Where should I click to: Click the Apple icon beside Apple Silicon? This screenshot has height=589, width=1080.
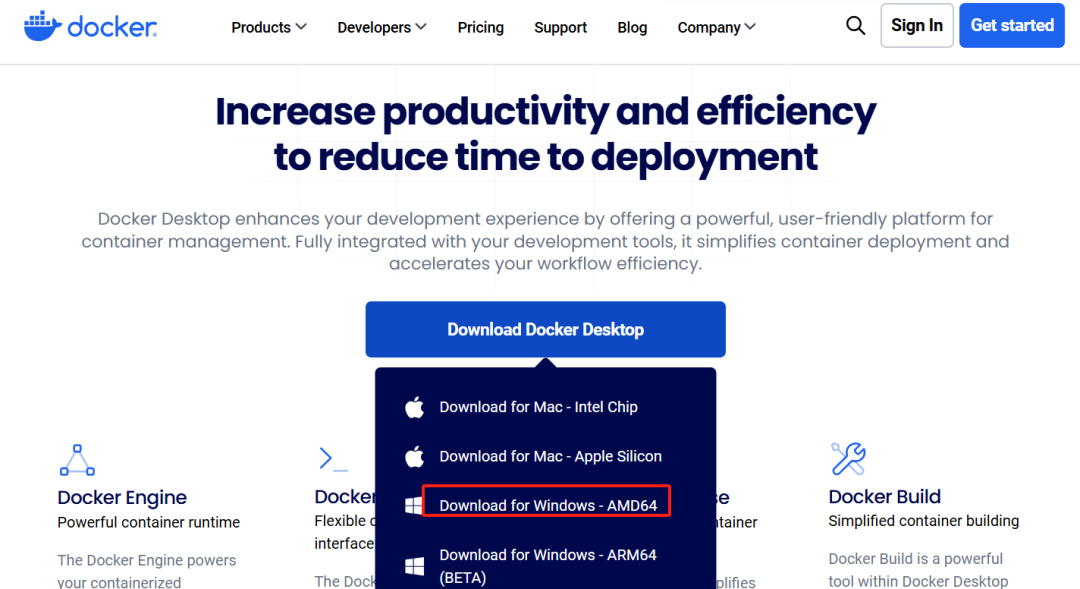point(415,456)
